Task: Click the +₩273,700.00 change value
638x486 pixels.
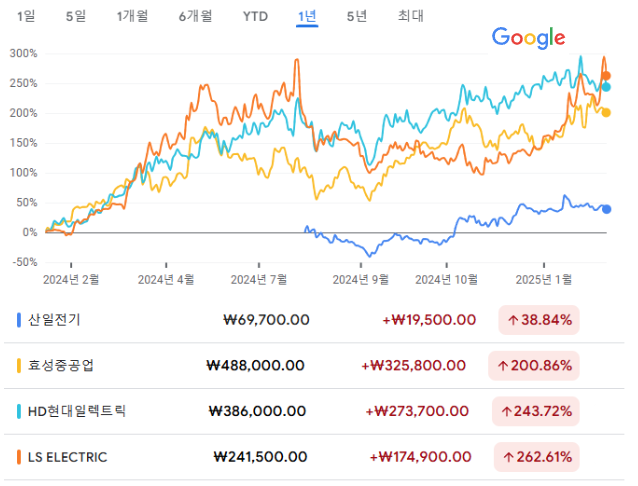Action: point(417,411)
